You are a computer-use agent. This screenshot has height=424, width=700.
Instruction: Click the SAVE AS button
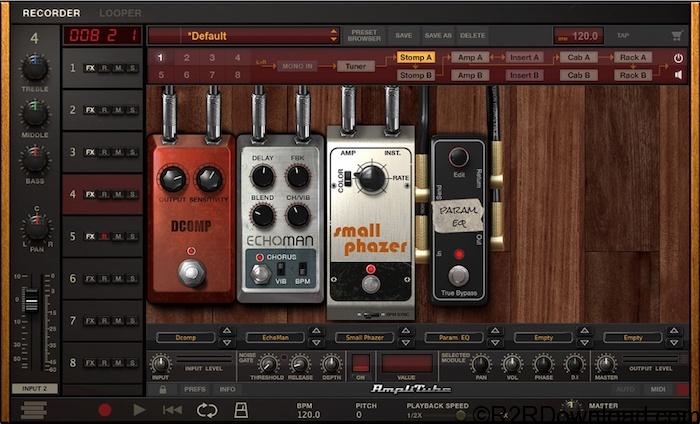[438, 36]
